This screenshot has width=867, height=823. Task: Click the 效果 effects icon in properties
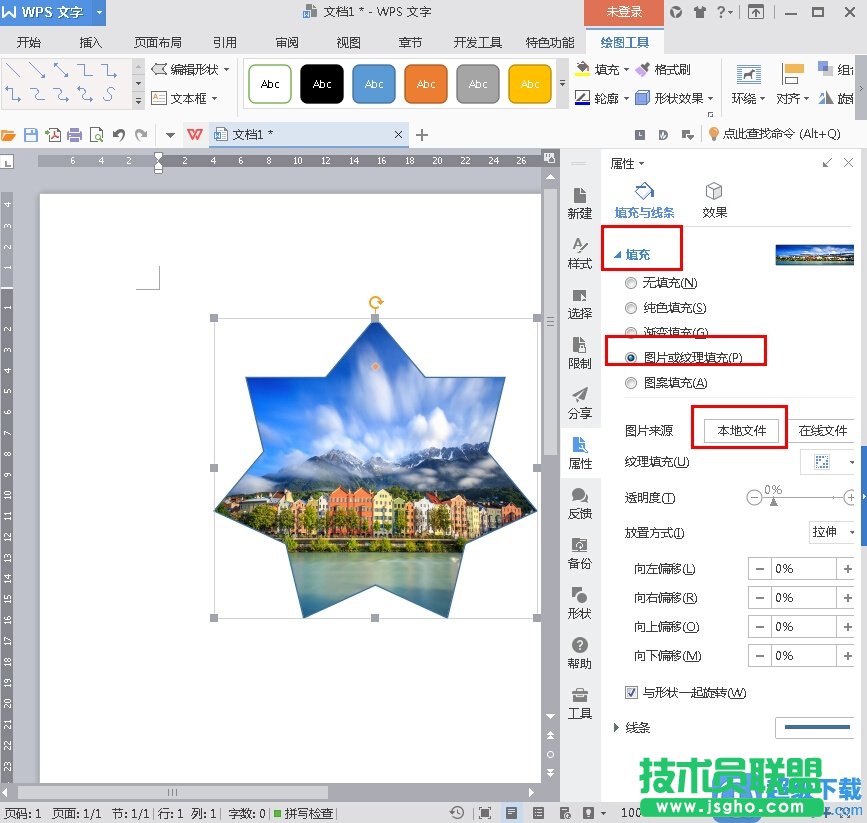714,200
